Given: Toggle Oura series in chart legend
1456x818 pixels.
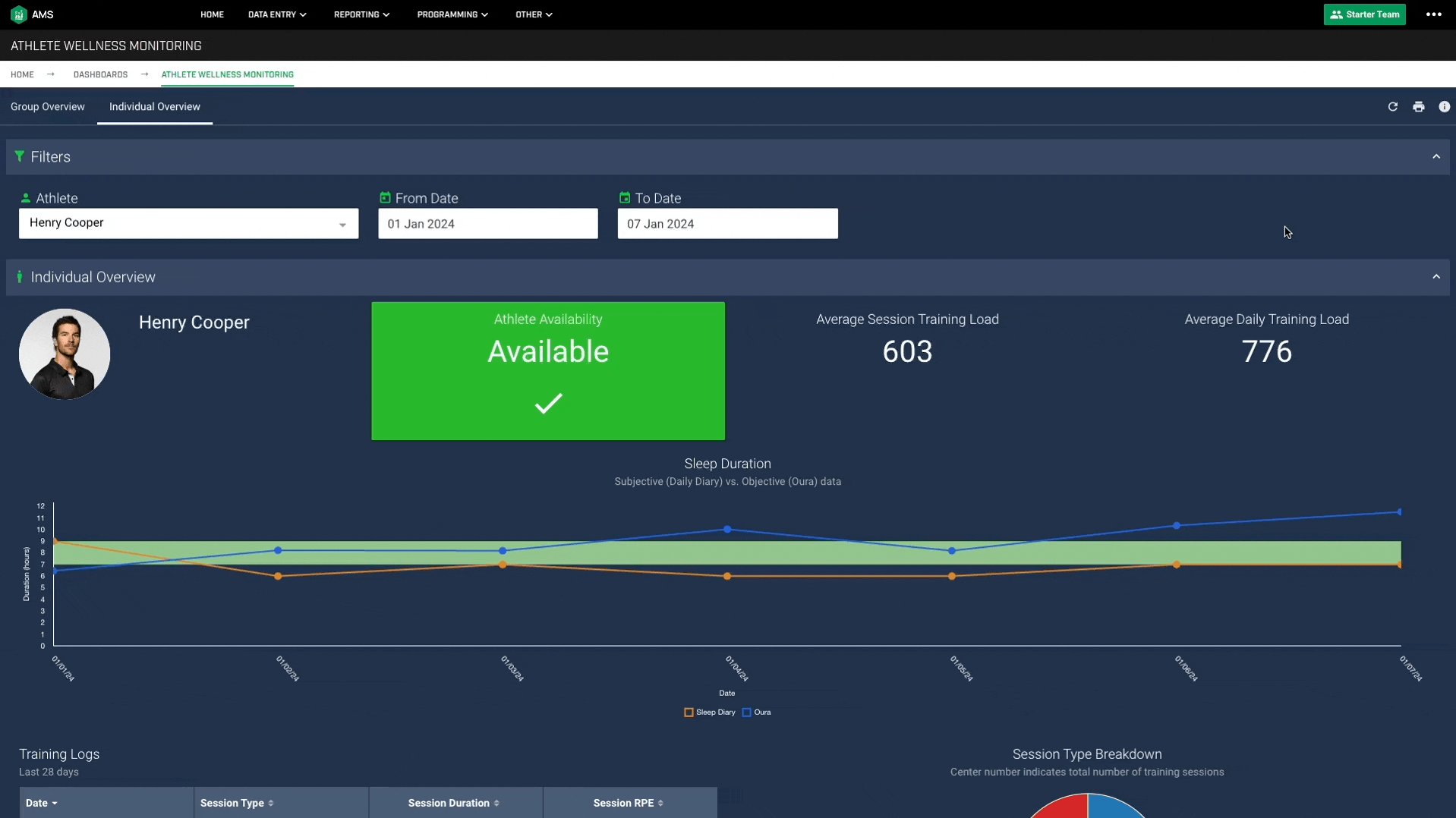Looking at the screenshot, I should (757, 713).
